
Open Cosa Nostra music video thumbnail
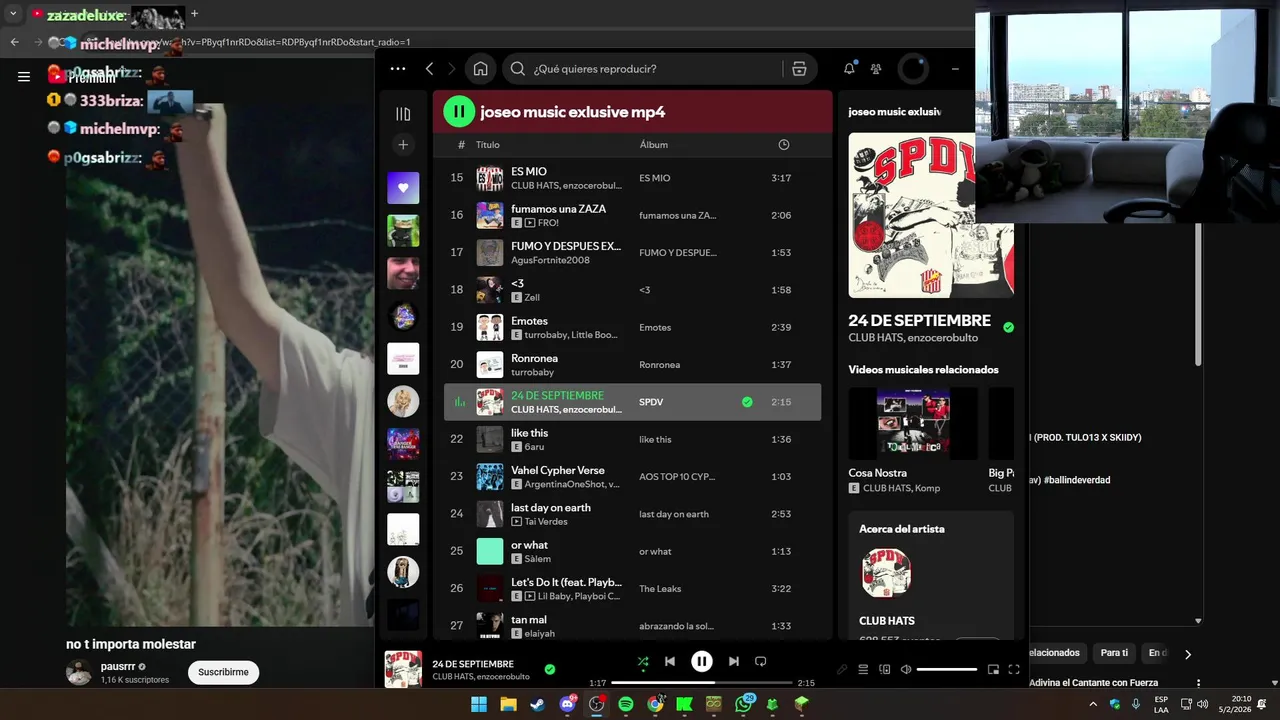click(913, 424)
